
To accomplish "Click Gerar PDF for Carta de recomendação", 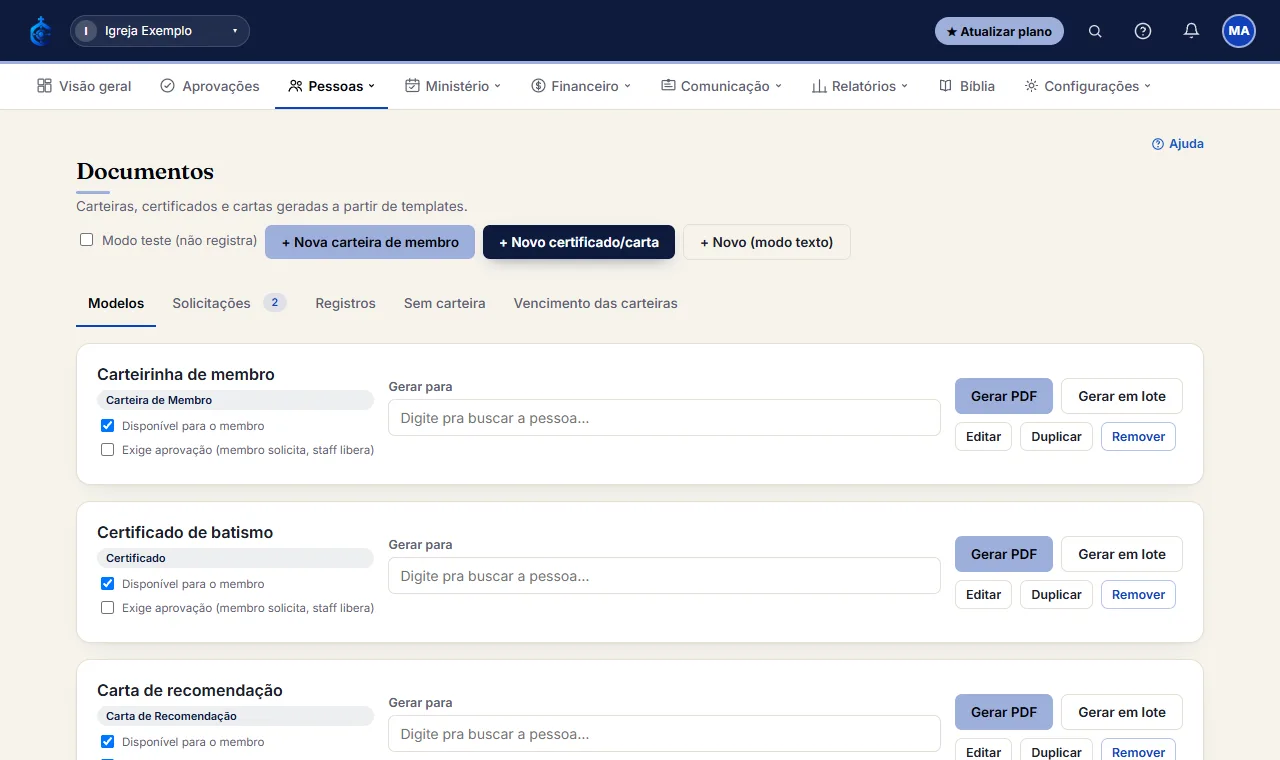I will (1004, 712).
